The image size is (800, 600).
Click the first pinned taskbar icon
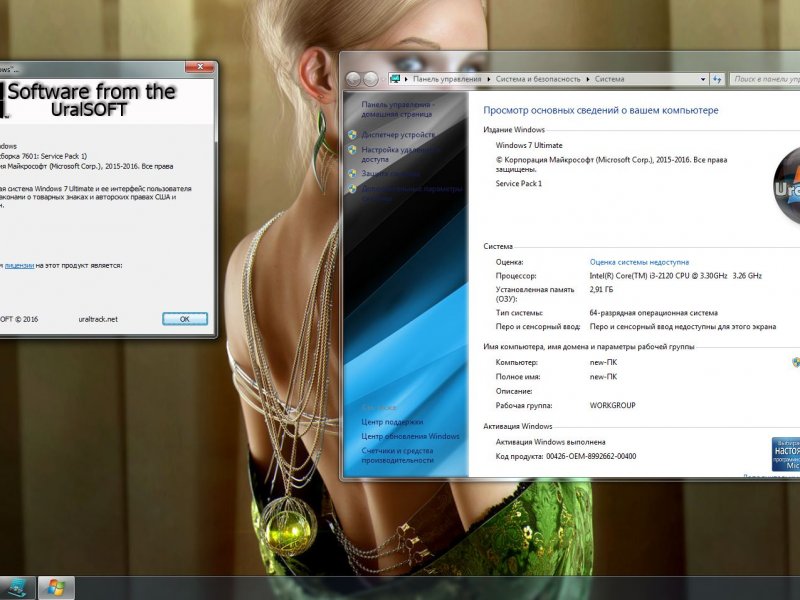[17, 588]
